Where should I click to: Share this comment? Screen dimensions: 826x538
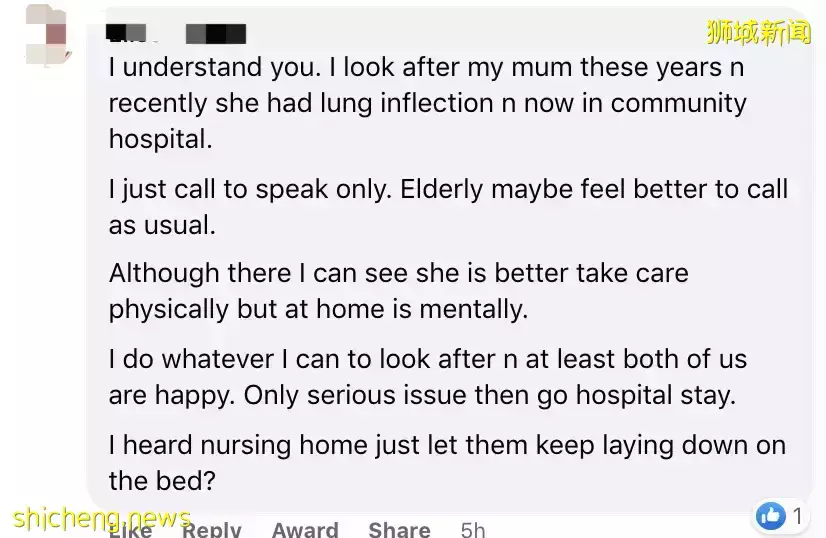pyautogui.click(x=401, y=529)
